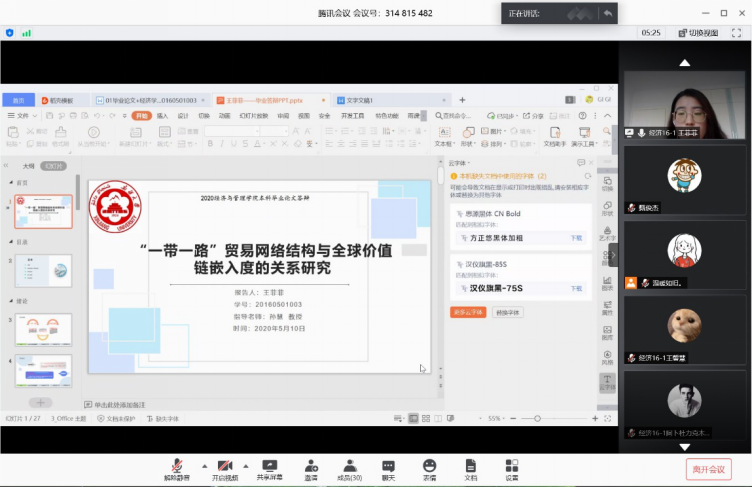Download 方正悠黑体加粗 font via 下载 link
The width and height of the screenshot is (753, 487).
pyautogui.click(x=576, y=238)
